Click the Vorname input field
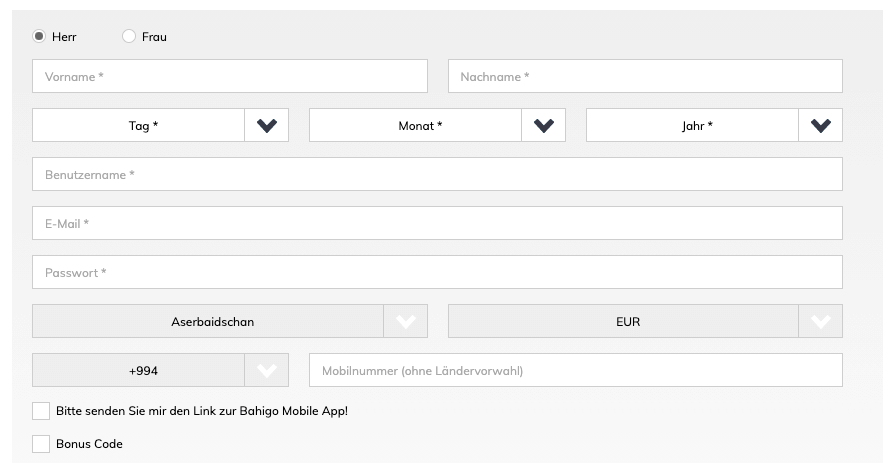The height and width of the screenshot is (463, 895). tap(229, 77)
